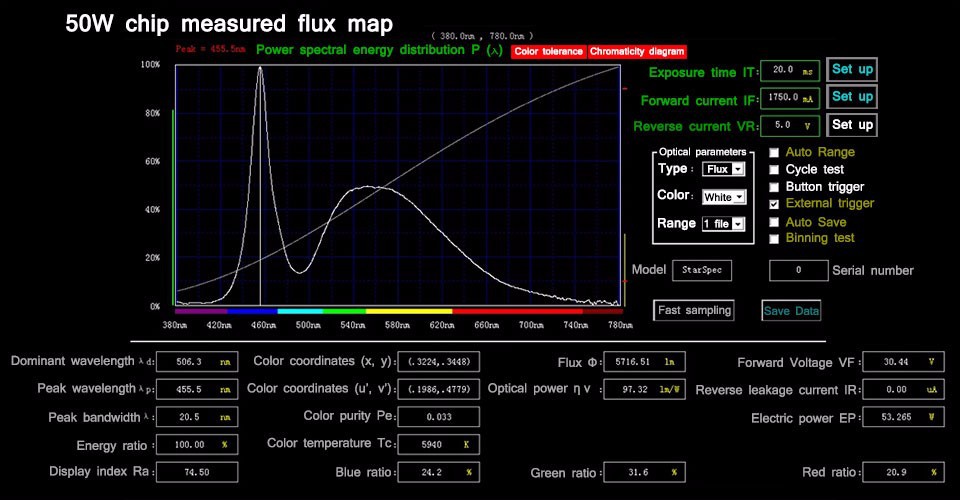Viewport: 960px width, 500px height.
Task: Toggle the Cycle test checkbox
Action: click(x=774, y=170)
